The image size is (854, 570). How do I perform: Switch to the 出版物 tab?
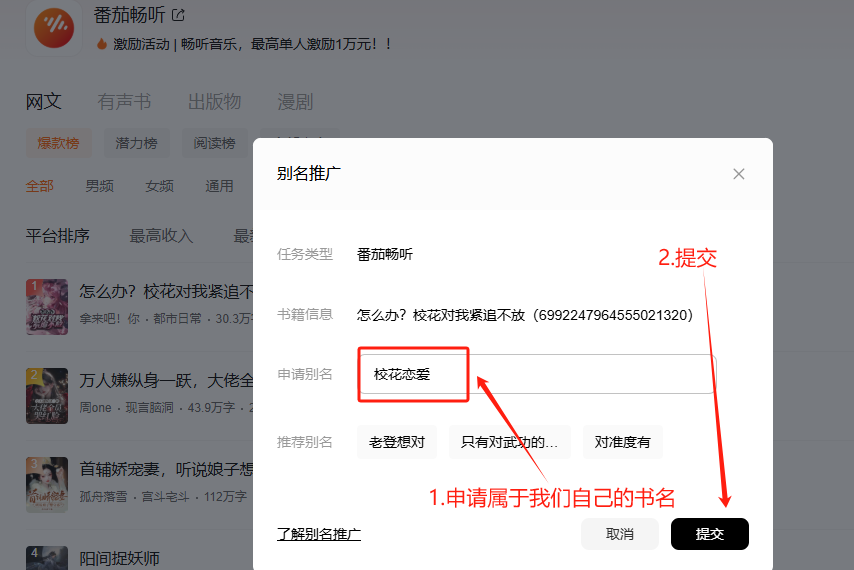pyautogui.click(x=214, y=102)
